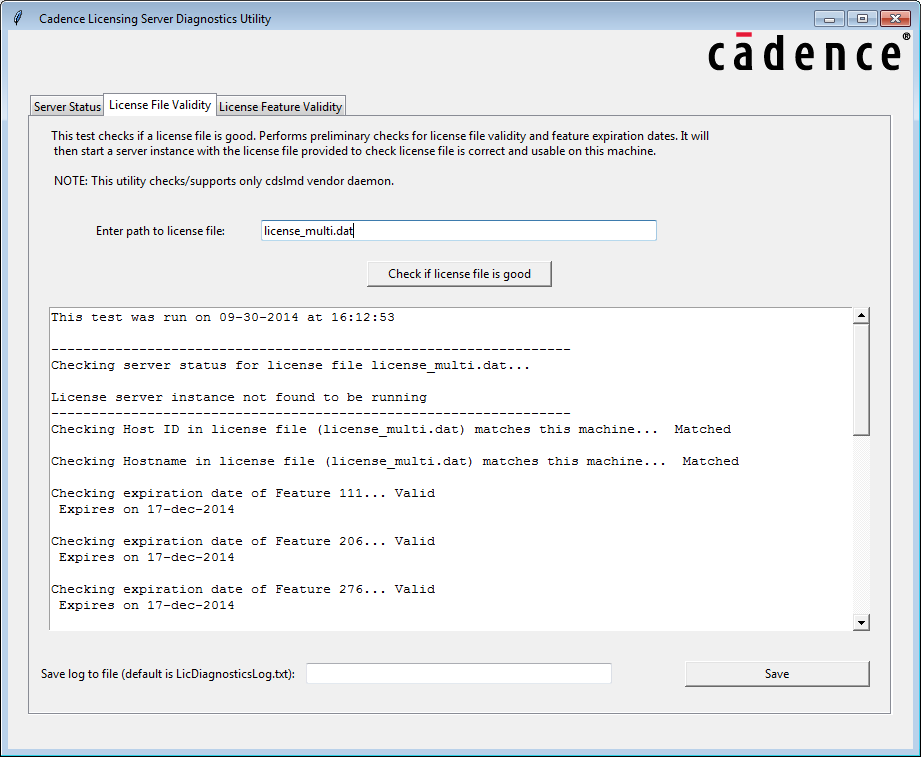Click the NOTE about cdslmd vendor daemon

[x=224, y=181]
